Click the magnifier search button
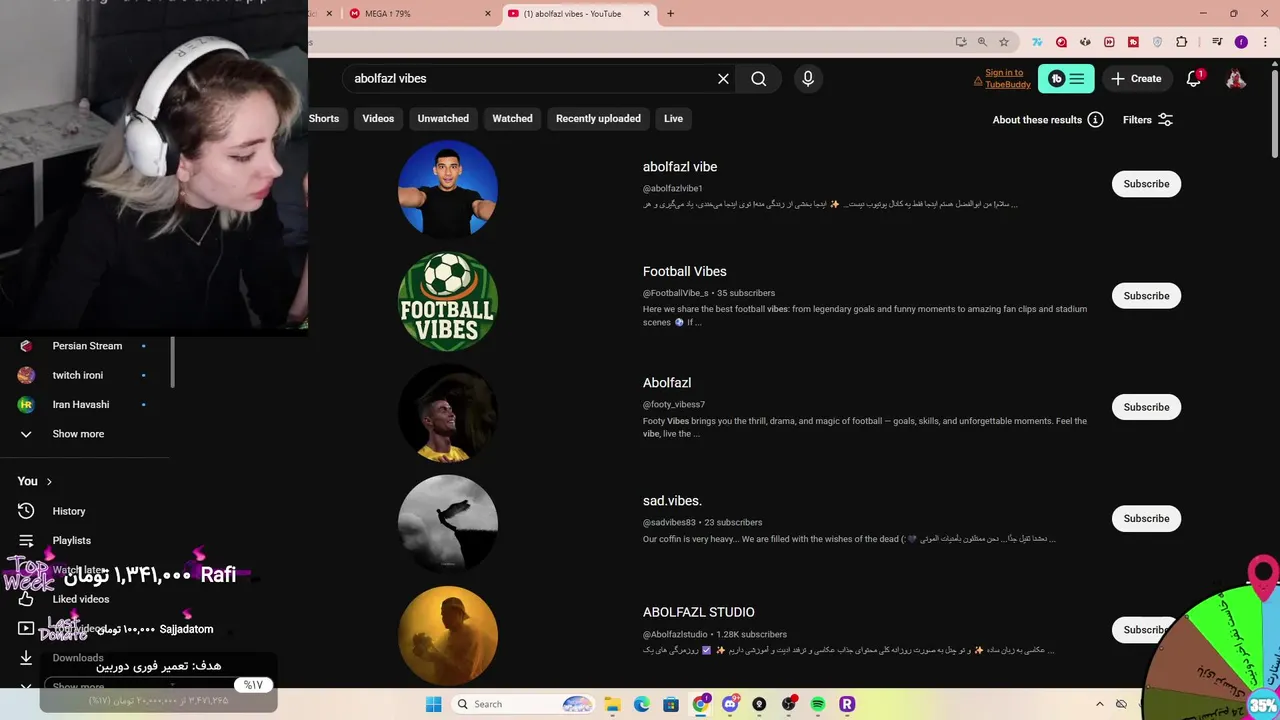Image resolution: width=1280 pixels, height=720 pixels. pos(759,79)
